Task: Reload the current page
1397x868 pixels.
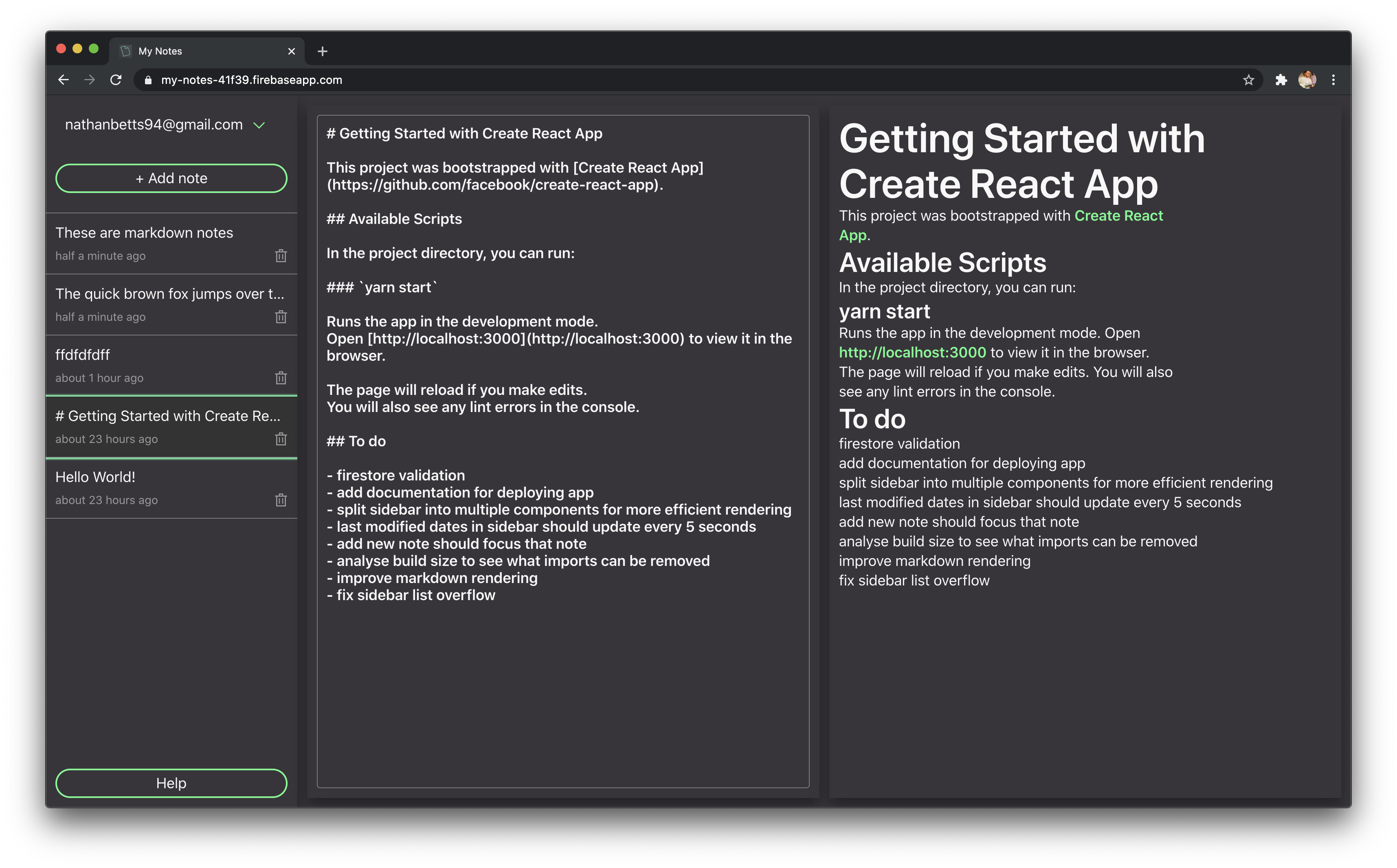Action: click(116, 80)
